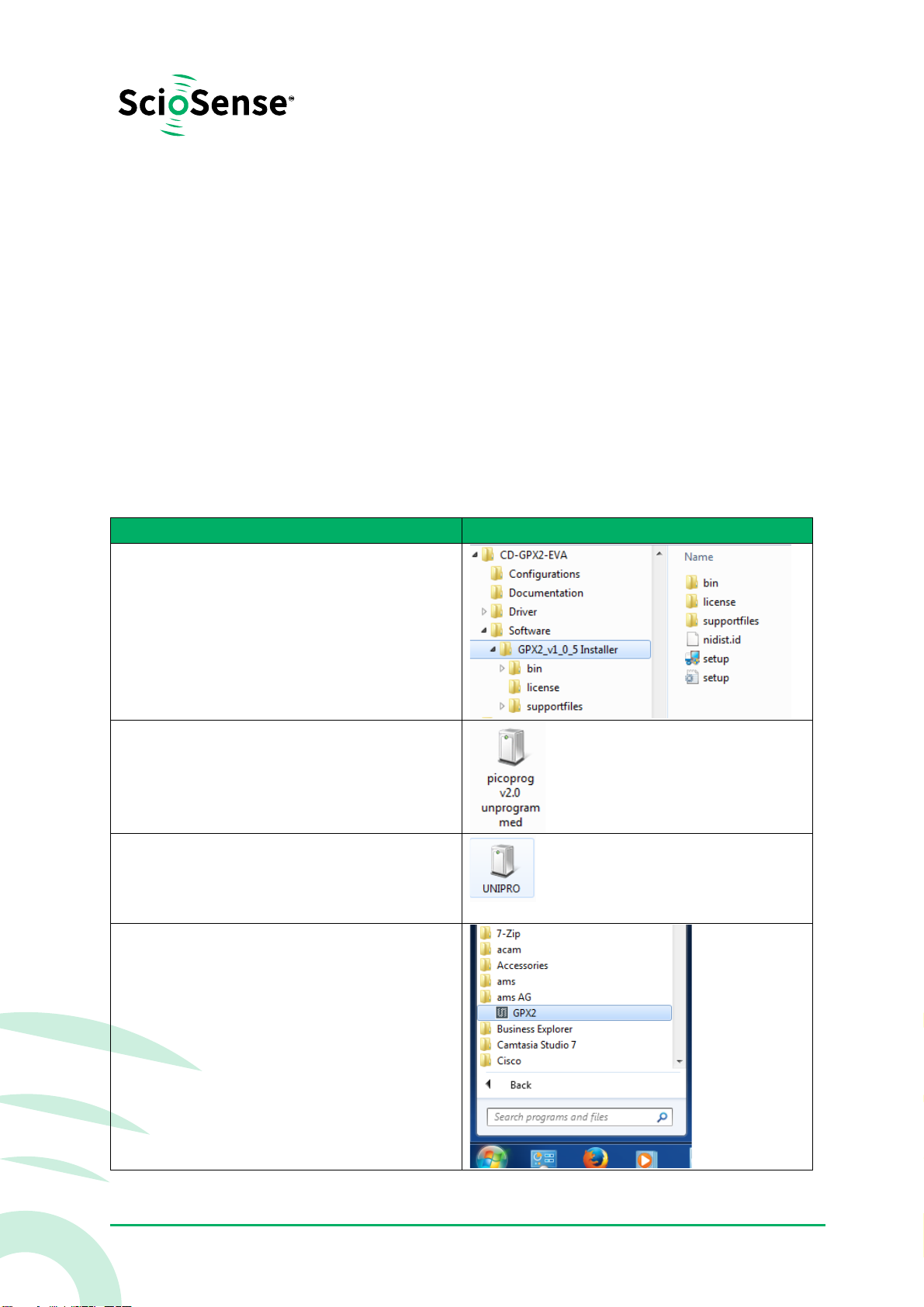Click the ScioSense logo

pyautogui.click(x=206, y=105)
